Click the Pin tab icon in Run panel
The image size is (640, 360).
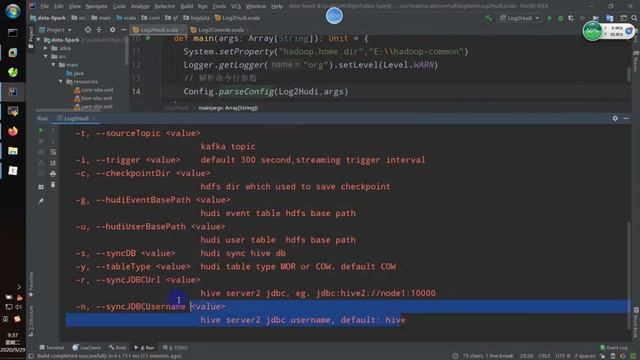41,201
